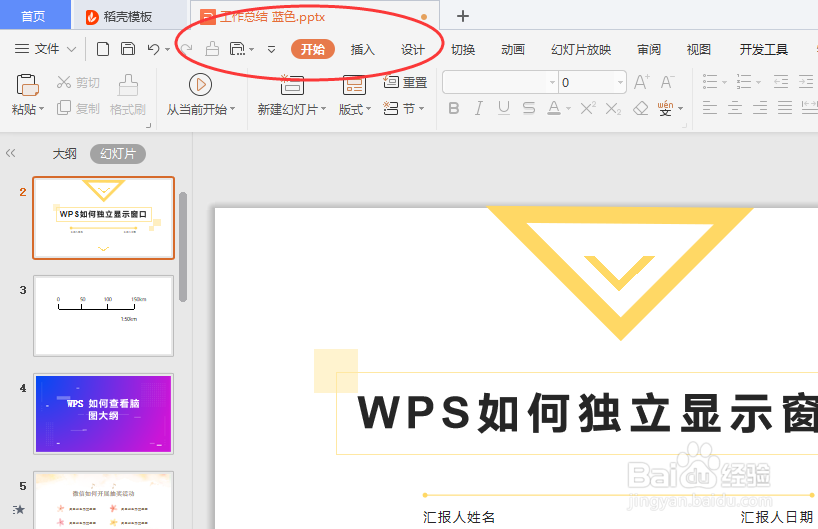The height and width of the screenshot is (529, 818).
Task: Click the New document icon
Action: click(x=103, y=49)
